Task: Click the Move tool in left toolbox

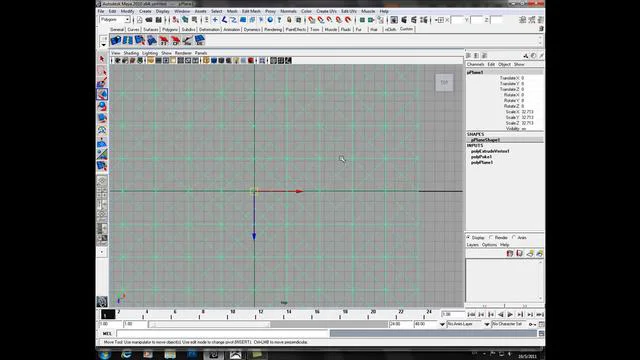Action: coord(102,95)
